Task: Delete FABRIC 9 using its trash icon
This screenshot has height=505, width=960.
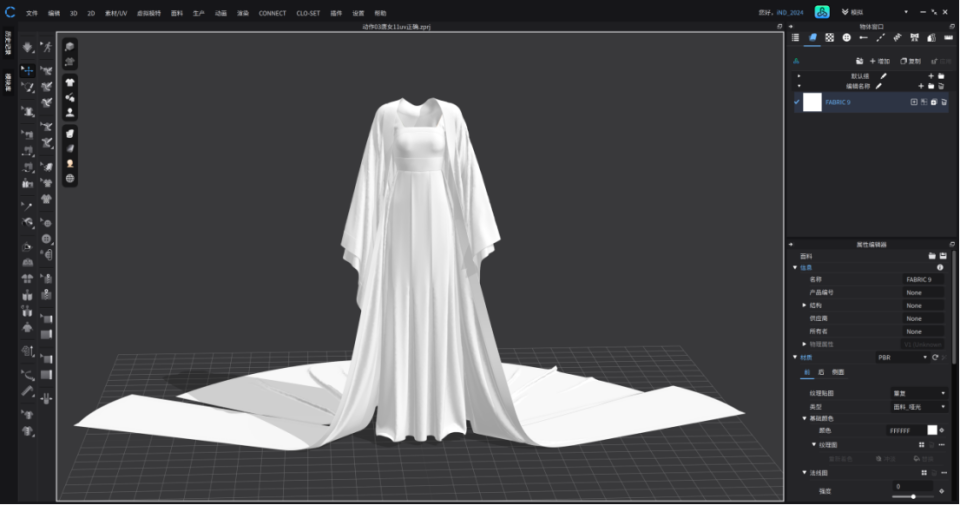Action: click(944, 102)
